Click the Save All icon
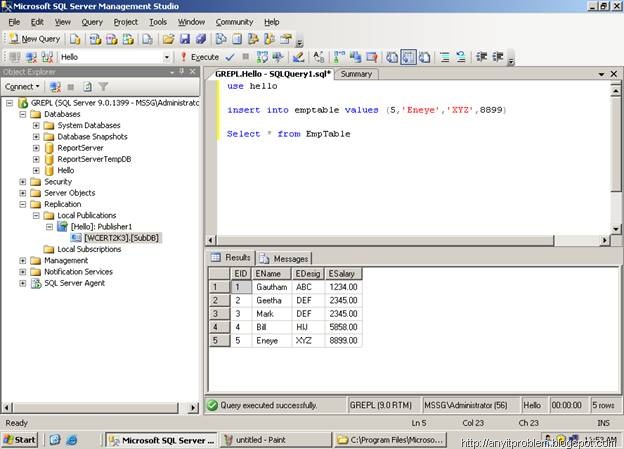The height and width of the screenshot is (449, 624). [201, 39]
